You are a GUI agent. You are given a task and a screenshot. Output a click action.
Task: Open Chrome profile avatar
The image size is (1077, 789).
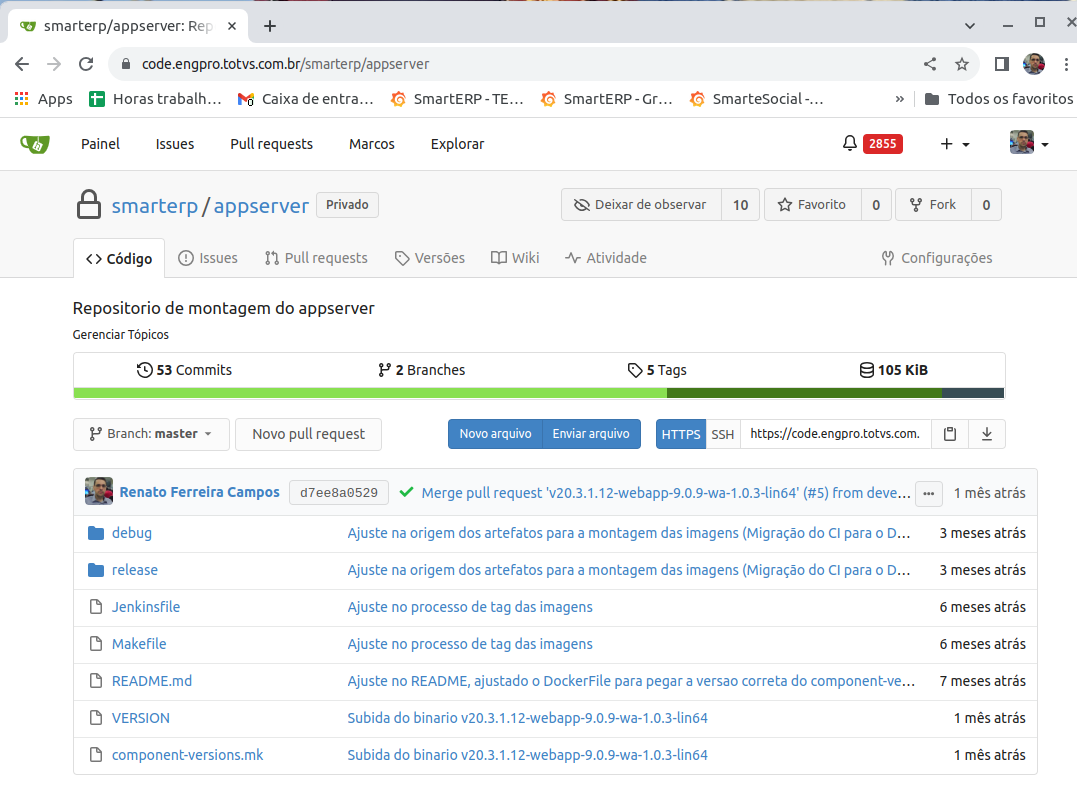pyautogui.click(x=1034, y=64)
